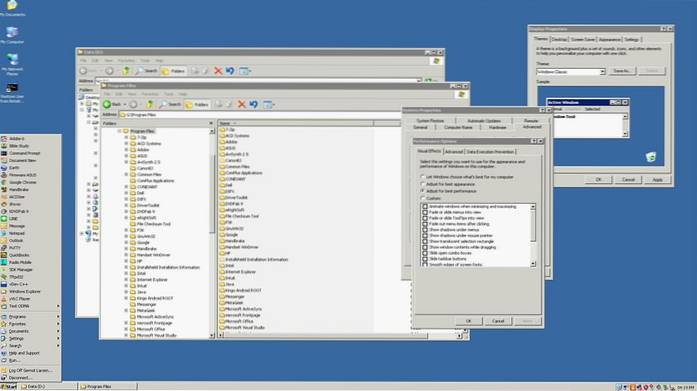The width and height of the screenshot is (697, 391).
Task: Click Search in Program Files window toolbar
Action: [170, 104]
